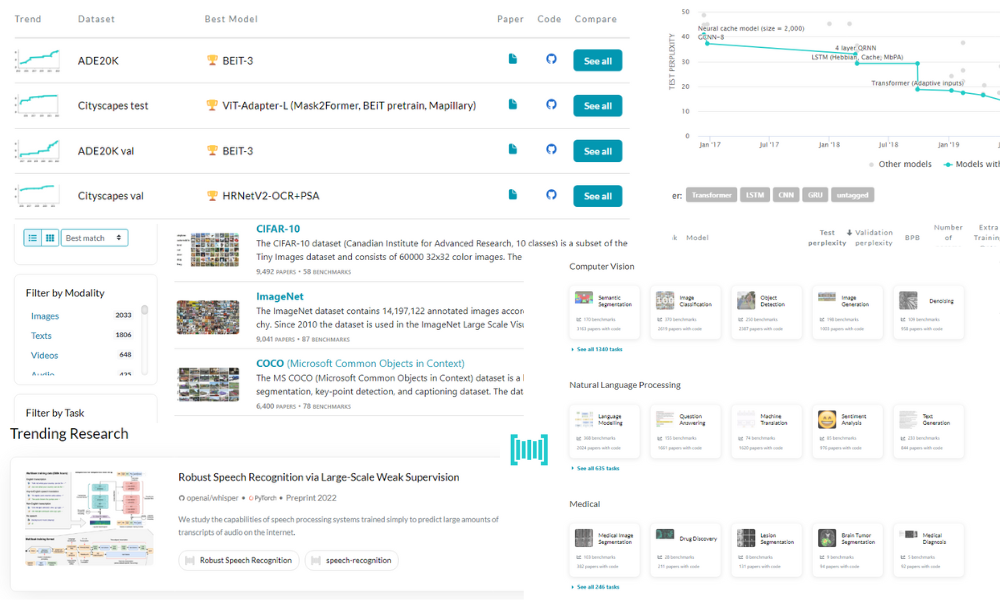Click See all for ADE20K
This screenshot has height=600, width=1000.
(598, 61)
